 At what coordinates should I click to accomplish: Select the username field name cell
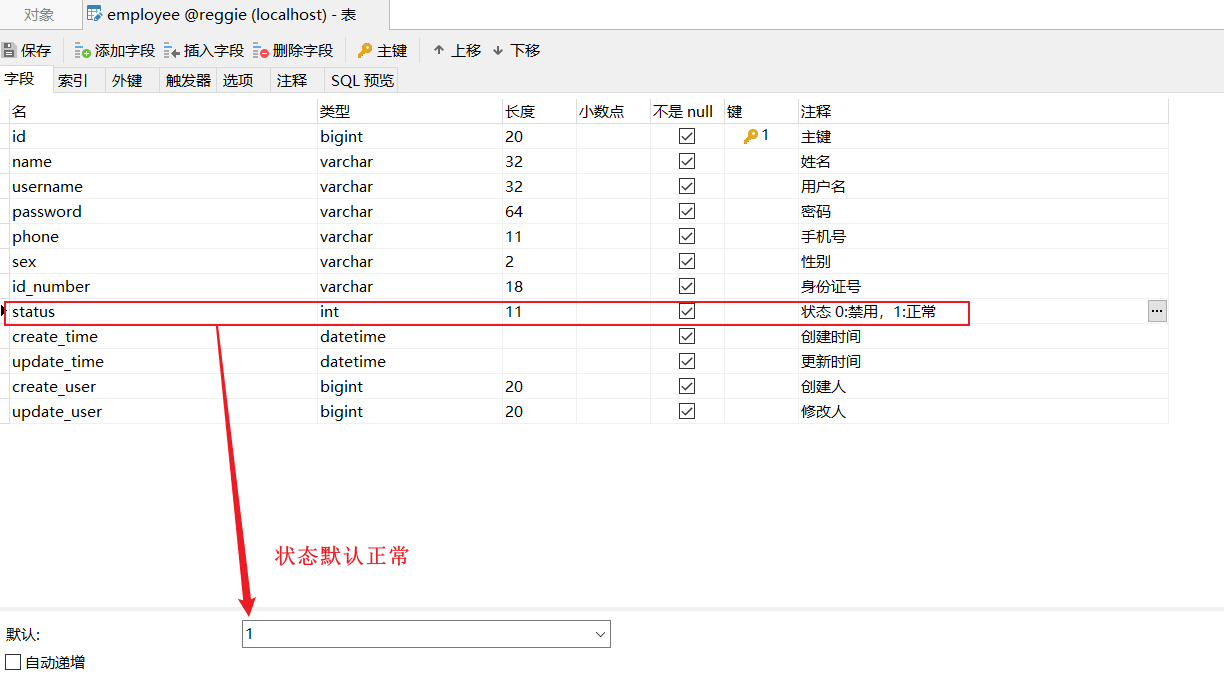(x=163, y=186)
